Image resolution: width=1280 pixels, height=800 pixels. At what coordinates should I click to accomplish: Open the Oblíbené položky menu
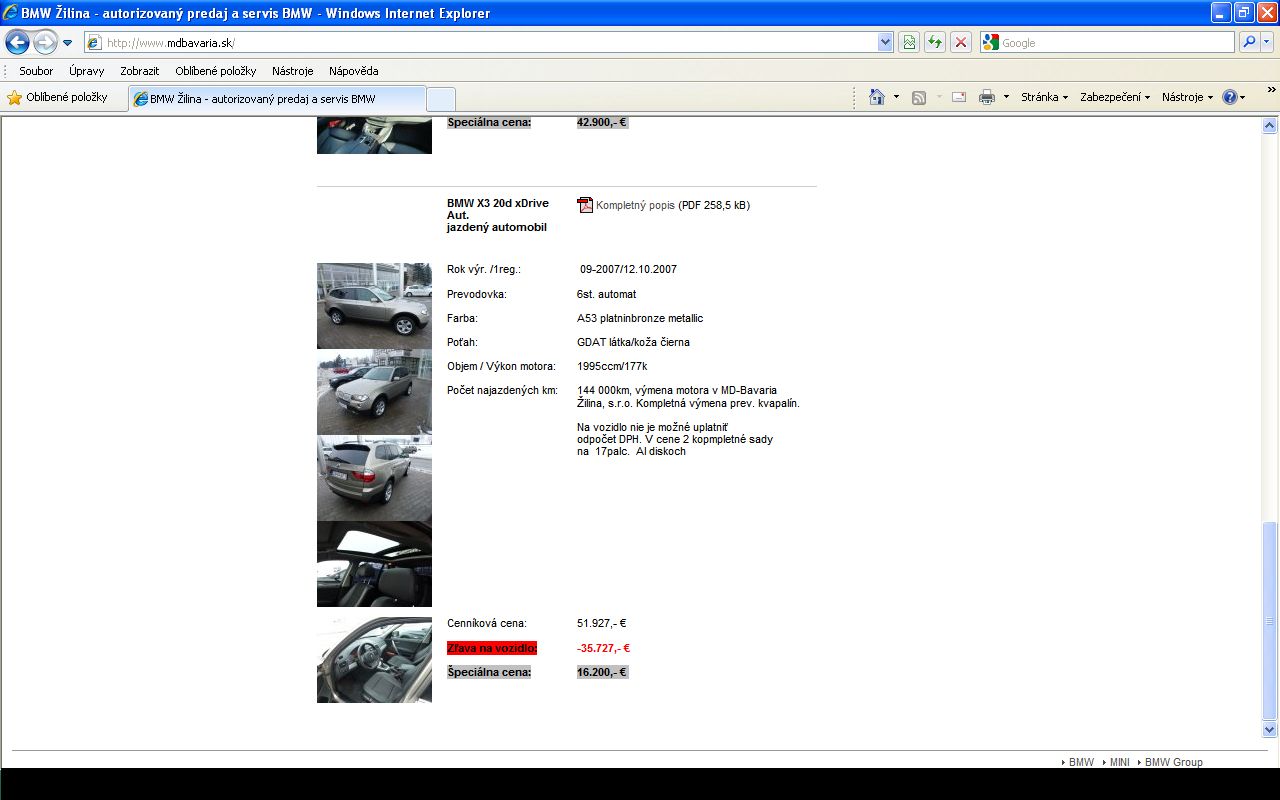pos(216,71)
